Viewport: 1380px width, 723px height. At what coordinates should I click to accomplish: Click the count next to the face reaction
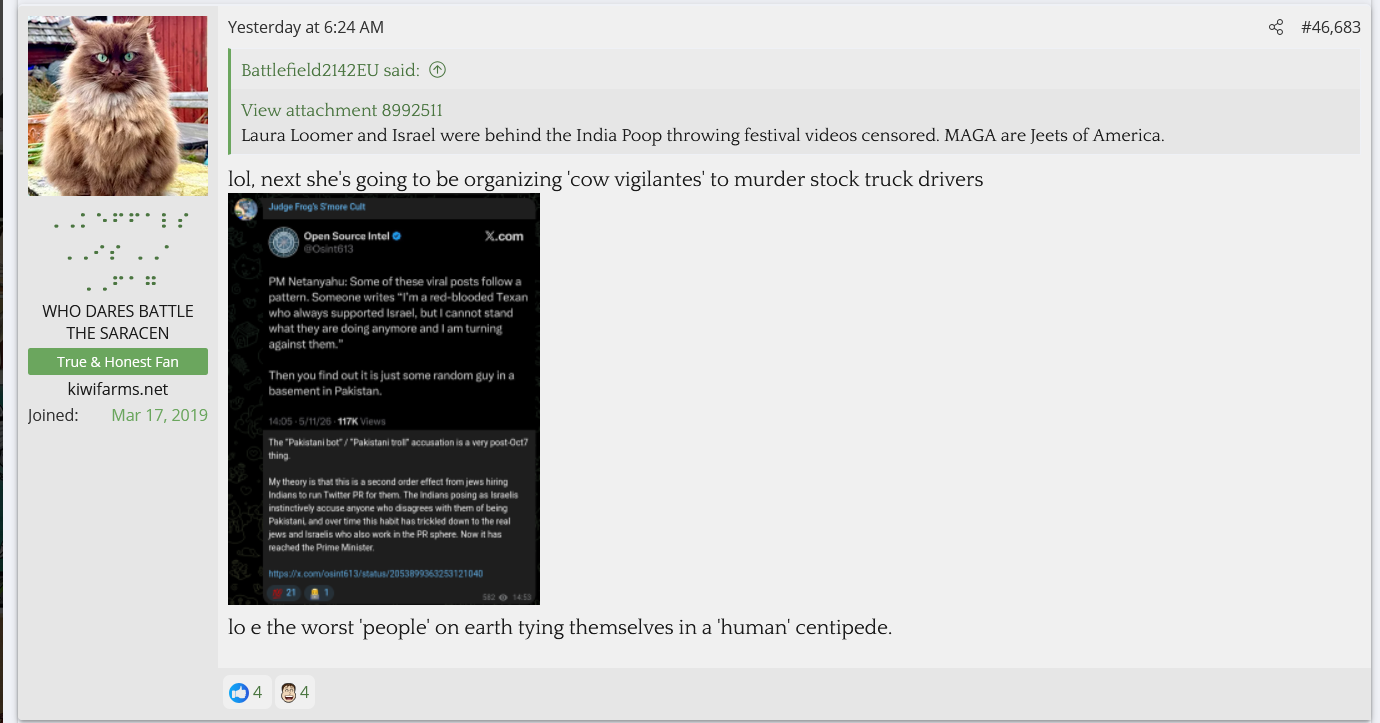click(305, 692)
